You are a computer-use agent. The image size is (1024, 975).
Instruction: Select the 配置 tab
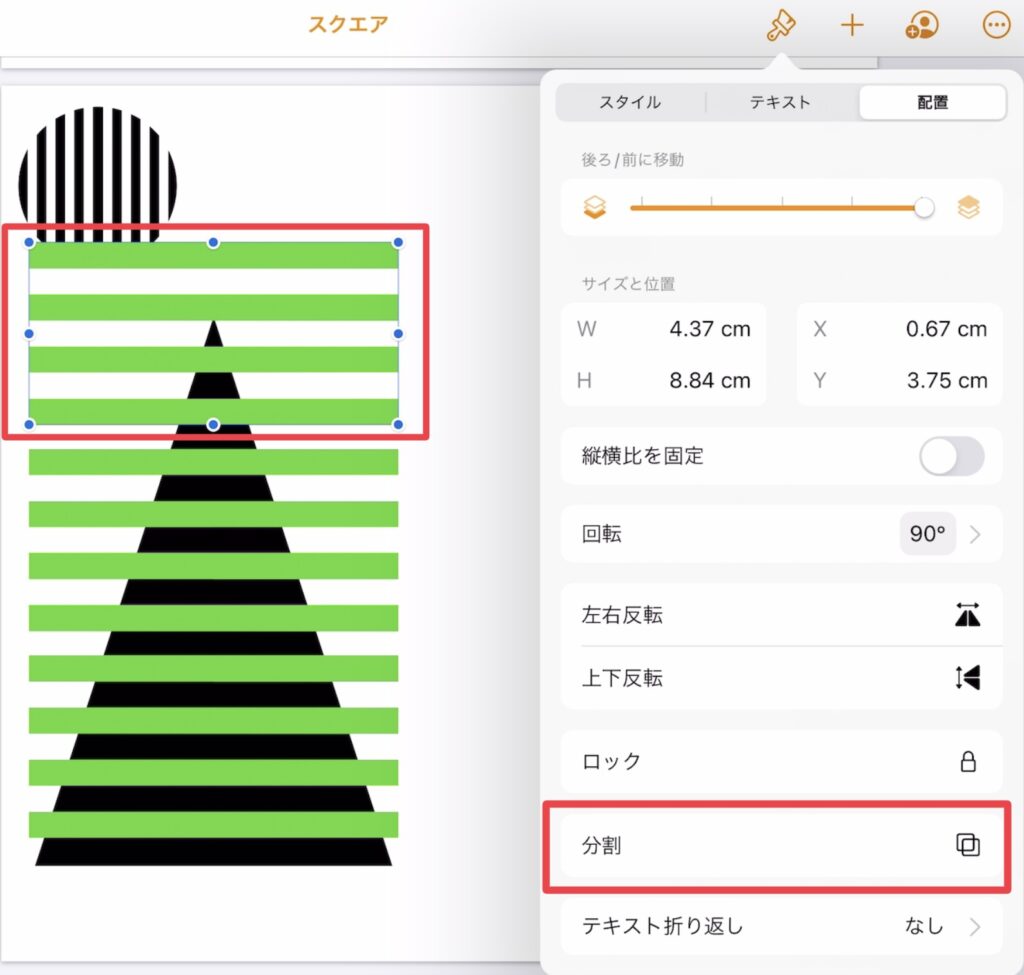tap(932, 103)
